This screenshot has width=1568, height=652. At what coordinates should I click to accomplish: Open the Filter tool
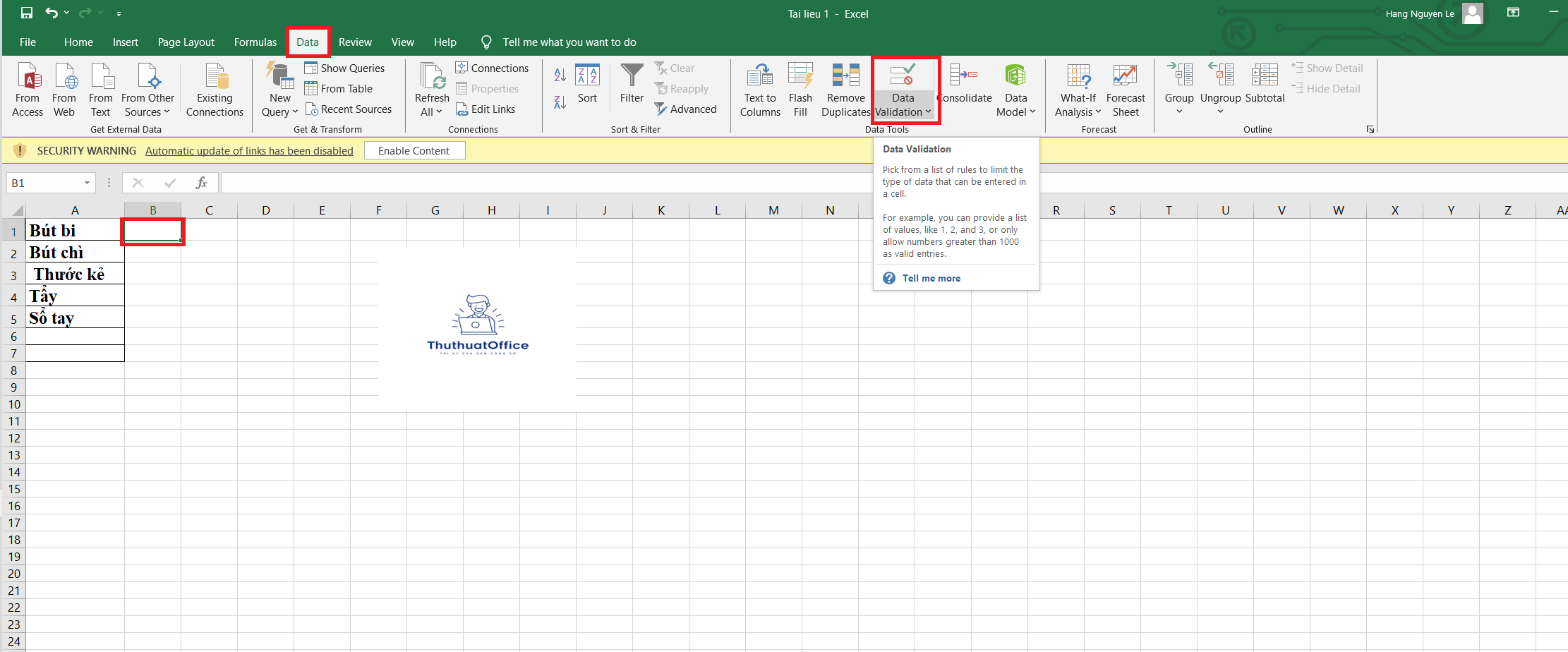pyautogui.click(x=631, y=88)
